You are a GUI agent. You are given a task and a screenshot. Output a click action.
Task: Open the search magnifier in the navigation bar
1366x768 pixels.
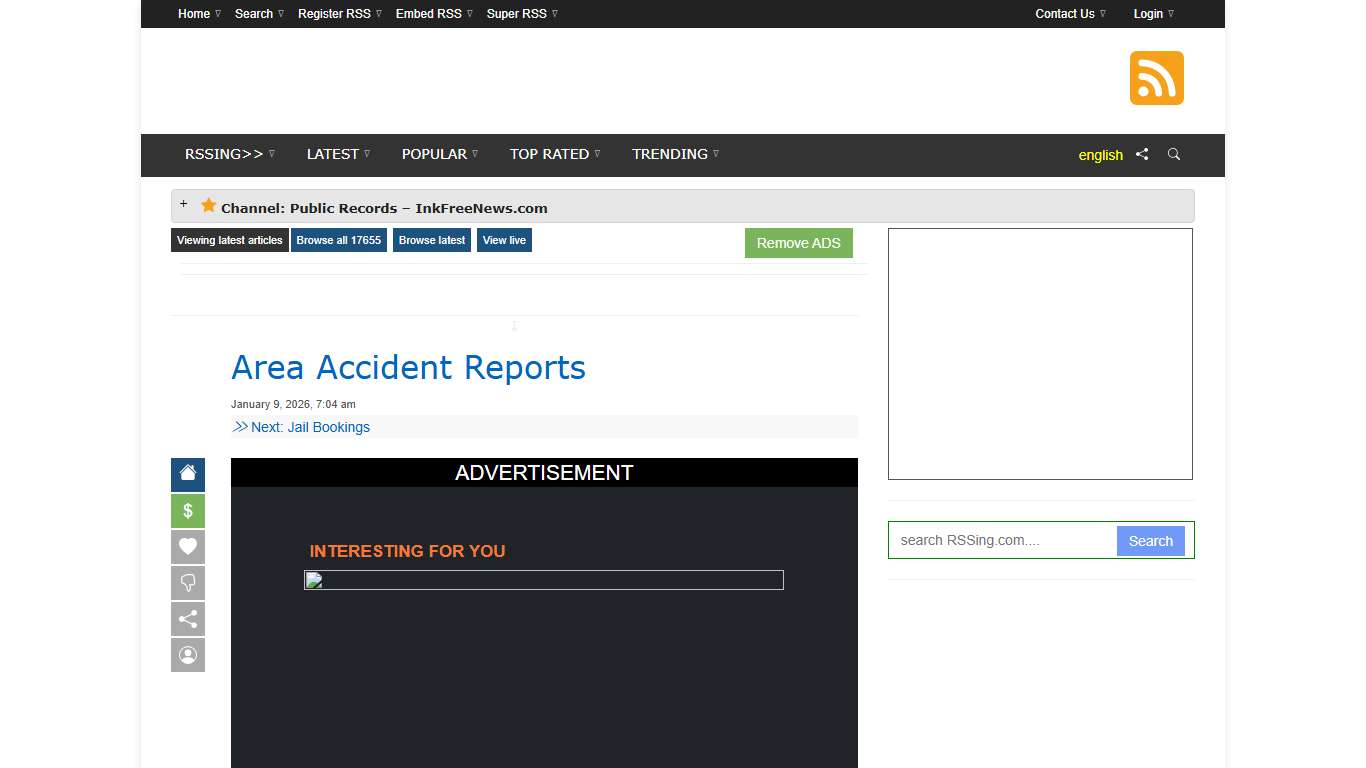pyautogui.click(x=1173, y=155)
